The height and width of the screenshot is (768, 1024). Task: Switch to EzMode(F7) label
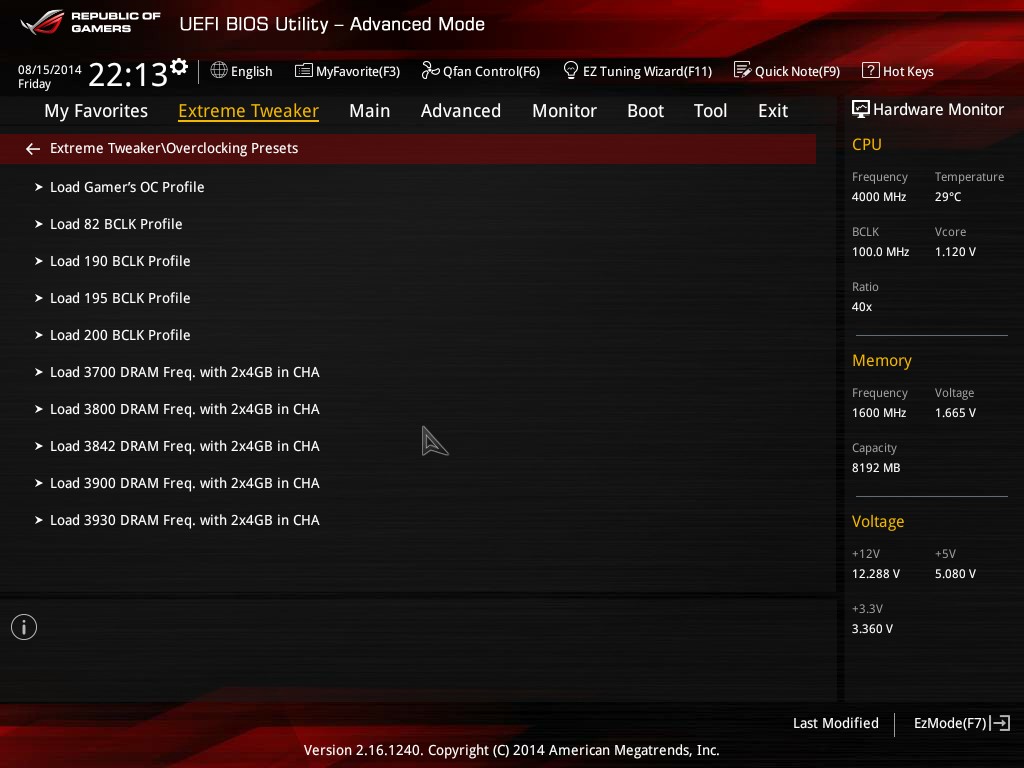tap(950, 723)
